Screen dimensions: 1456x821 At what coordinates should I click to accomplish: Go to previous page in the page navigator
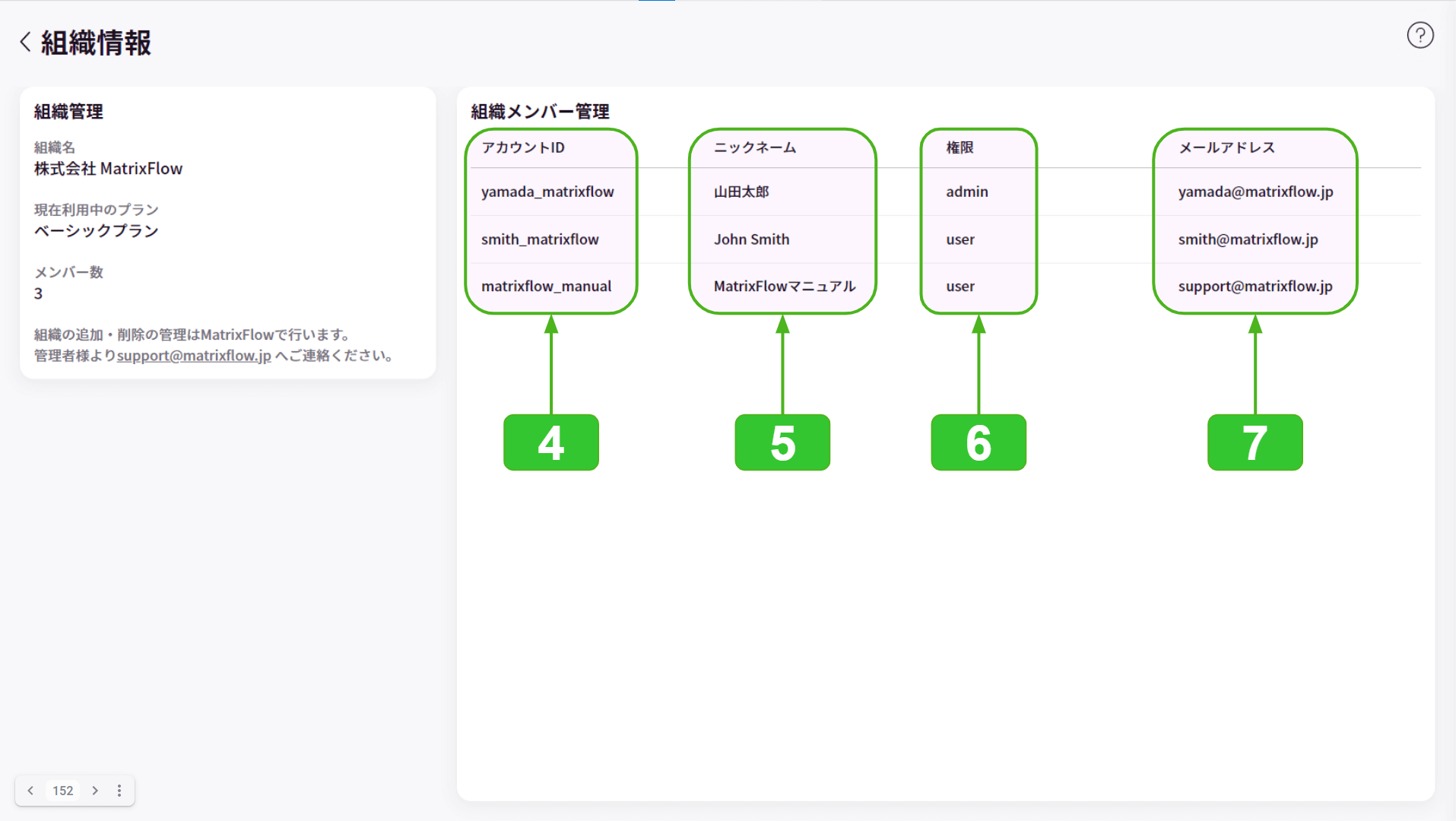[x=30, y=791]
